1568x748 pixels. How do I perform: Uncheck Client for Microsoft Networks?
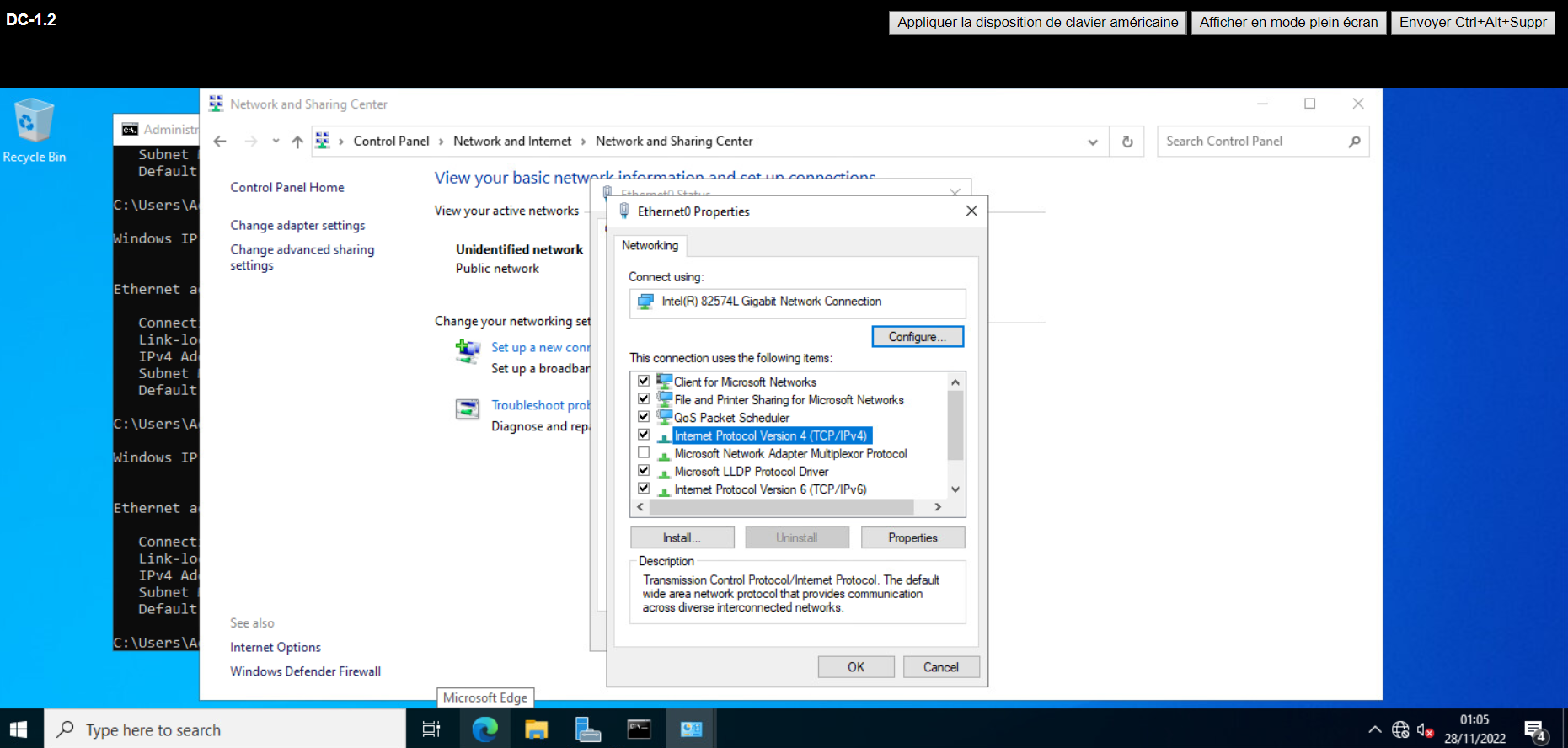coord(644,382)
